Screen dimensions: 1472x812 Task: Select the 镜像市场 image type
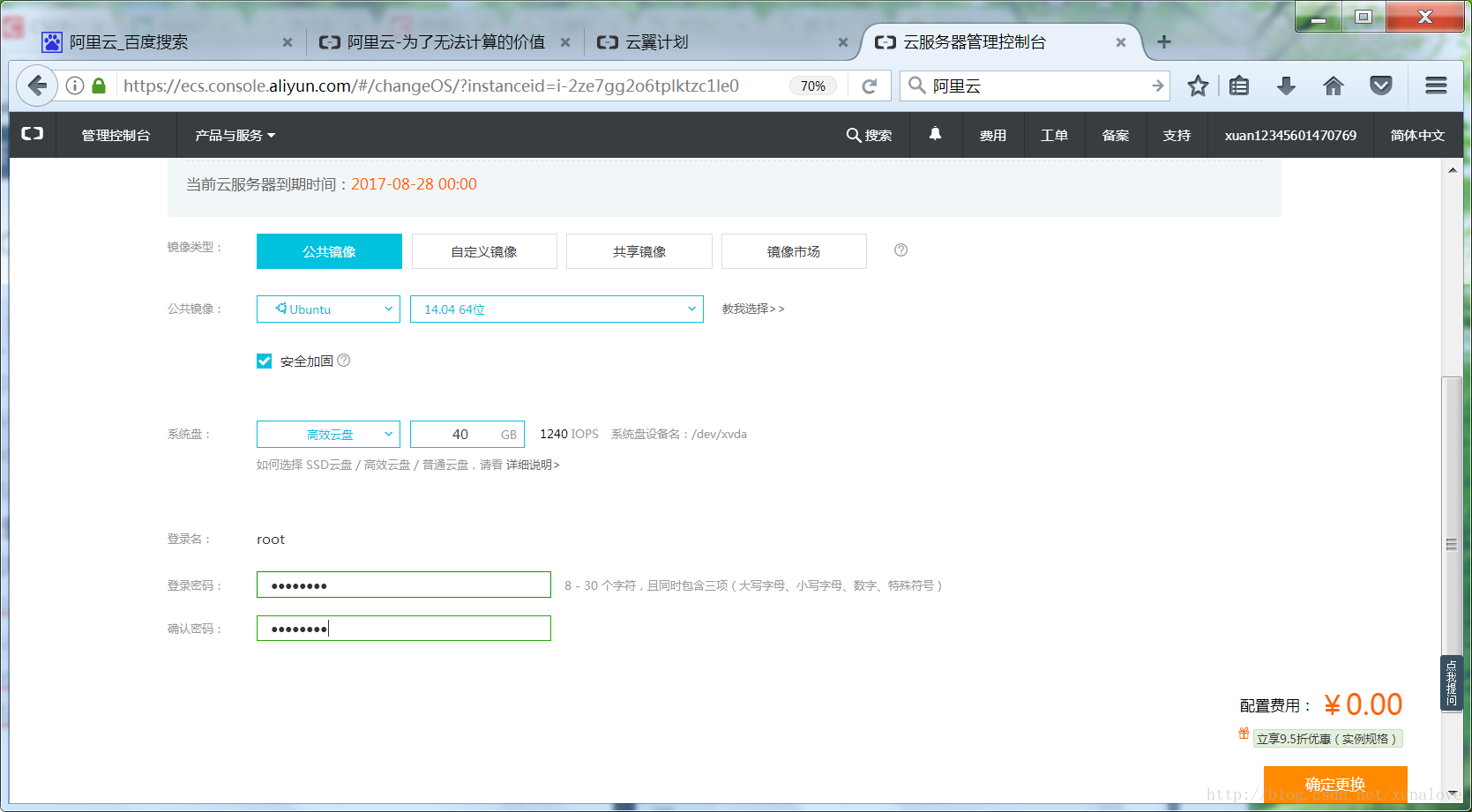794,251
